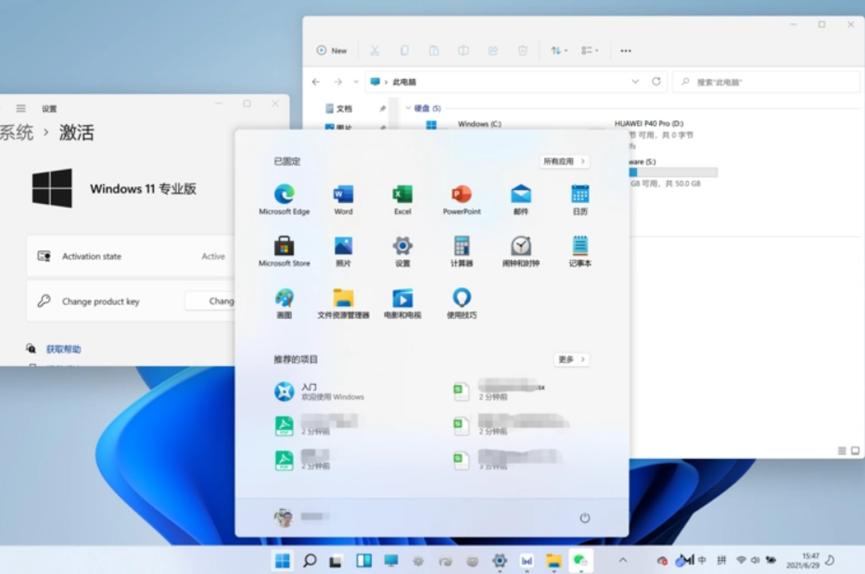
Task: Open Task View on the taskbar
Action: coord(335,561)
